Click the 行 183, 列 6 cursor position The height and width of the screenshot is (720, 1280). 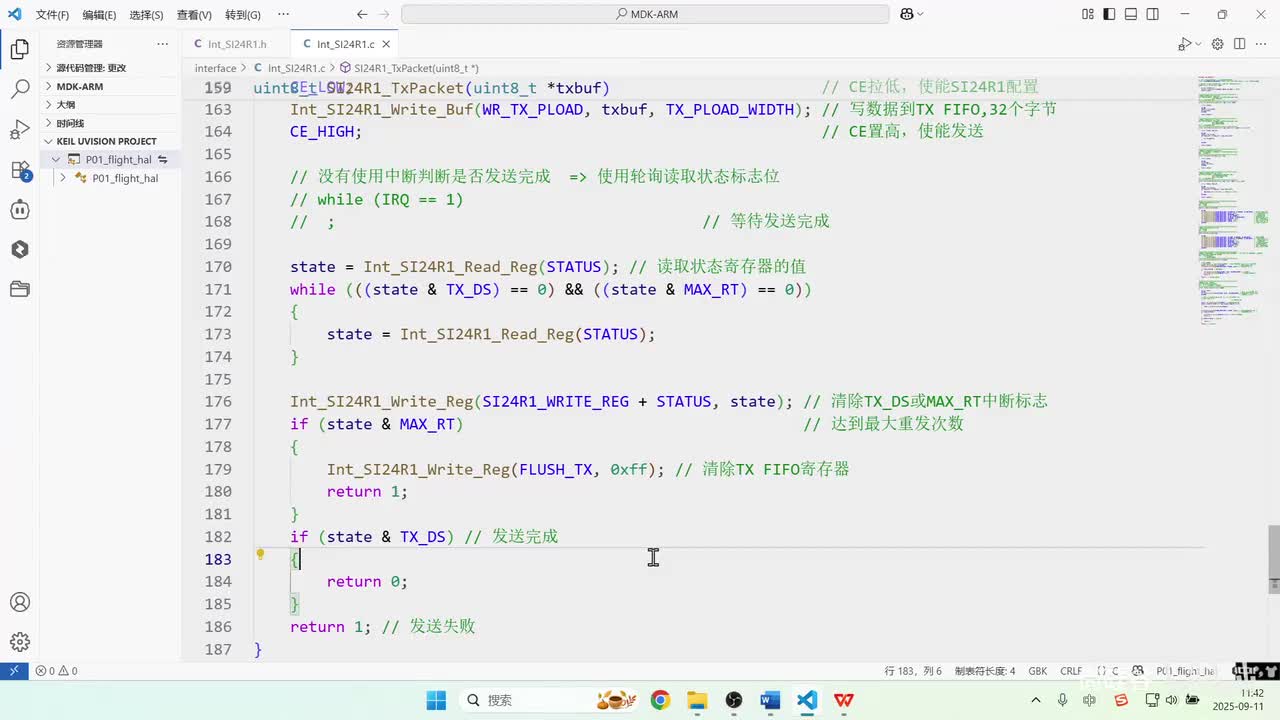(913, 671)
